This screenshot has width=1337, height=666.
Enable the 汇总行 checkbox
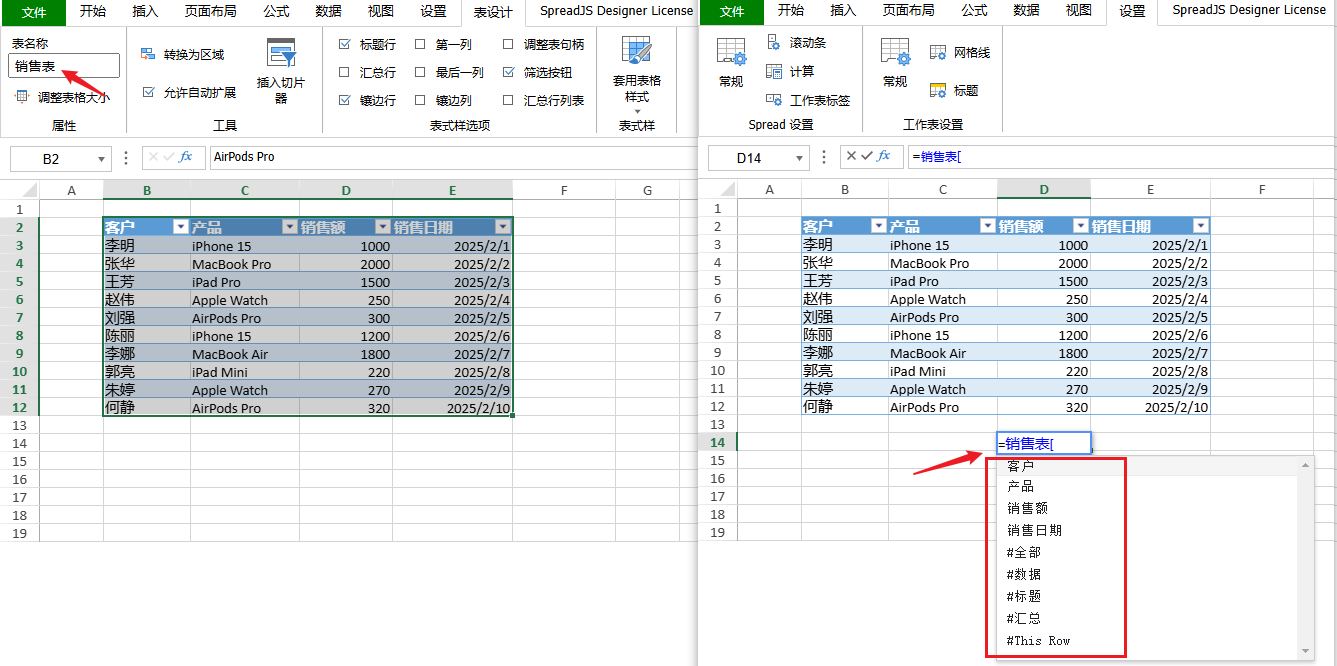click(x=345, y=71)
